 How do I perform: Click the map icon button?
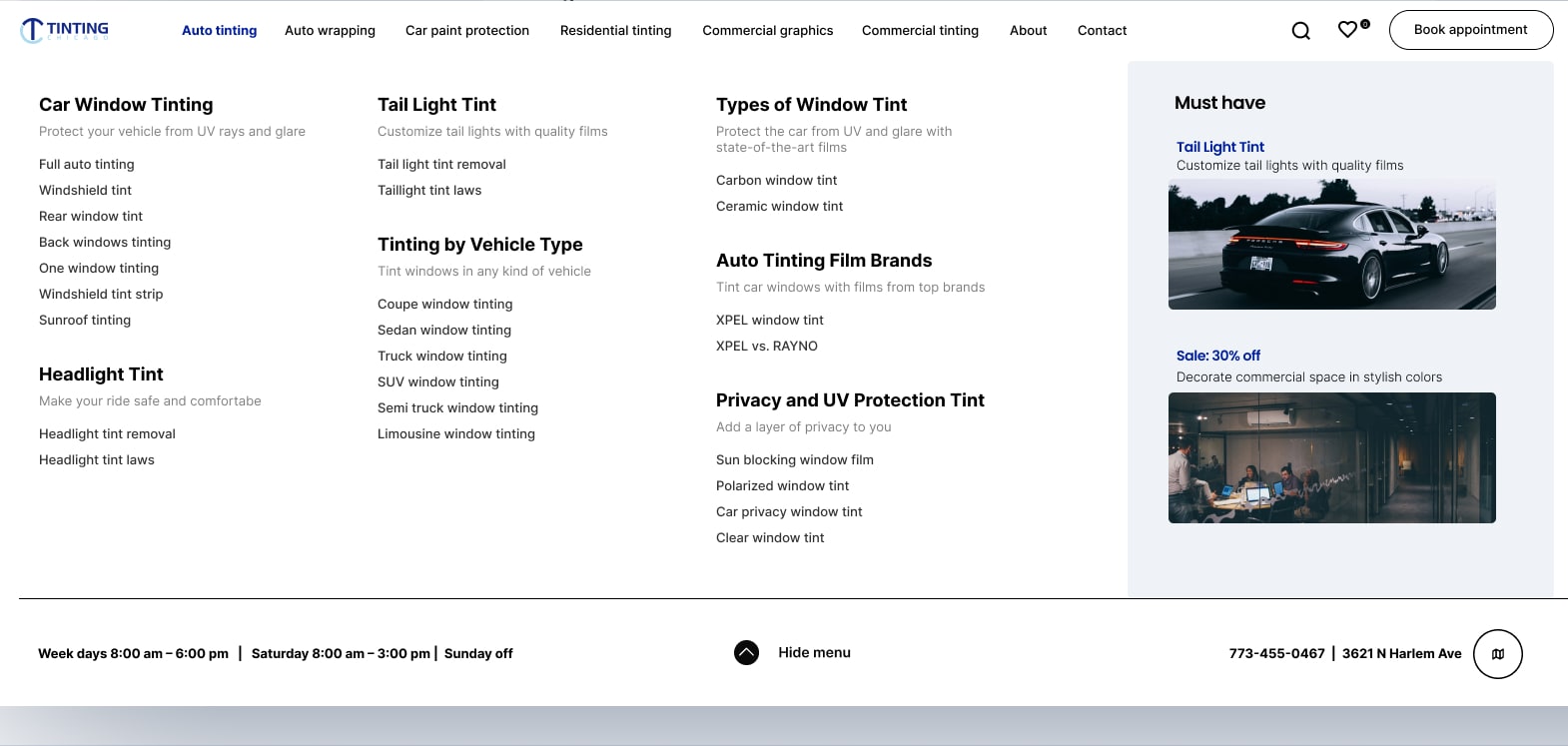pos(1497,654)
